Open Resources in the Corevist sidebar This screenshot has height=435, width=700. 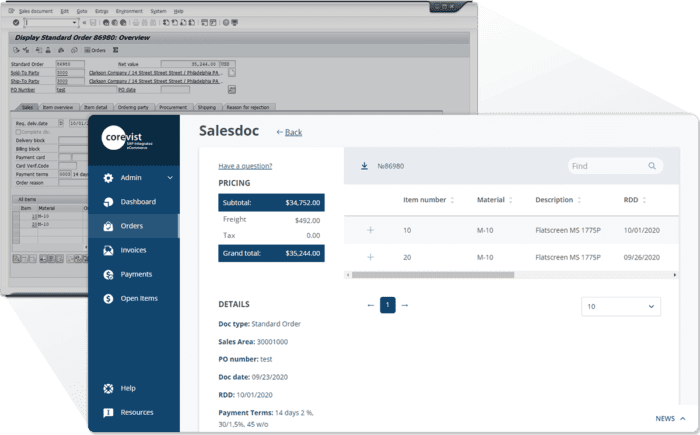(x=134, y=412)
